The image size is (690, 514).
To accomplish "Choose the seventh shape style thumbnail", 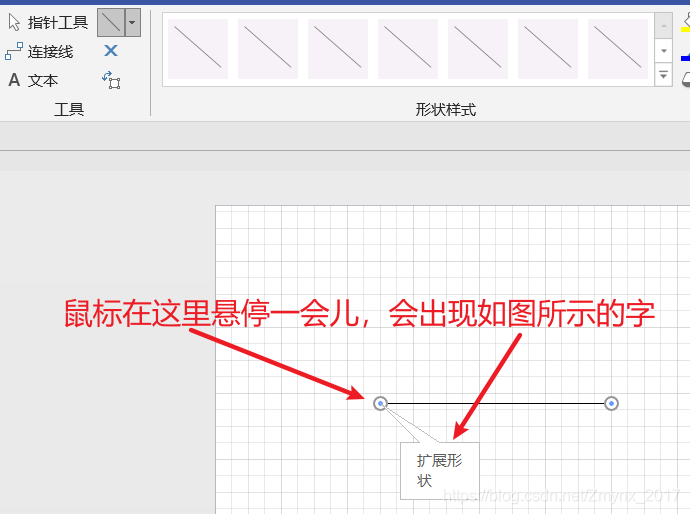I will 618,49.
